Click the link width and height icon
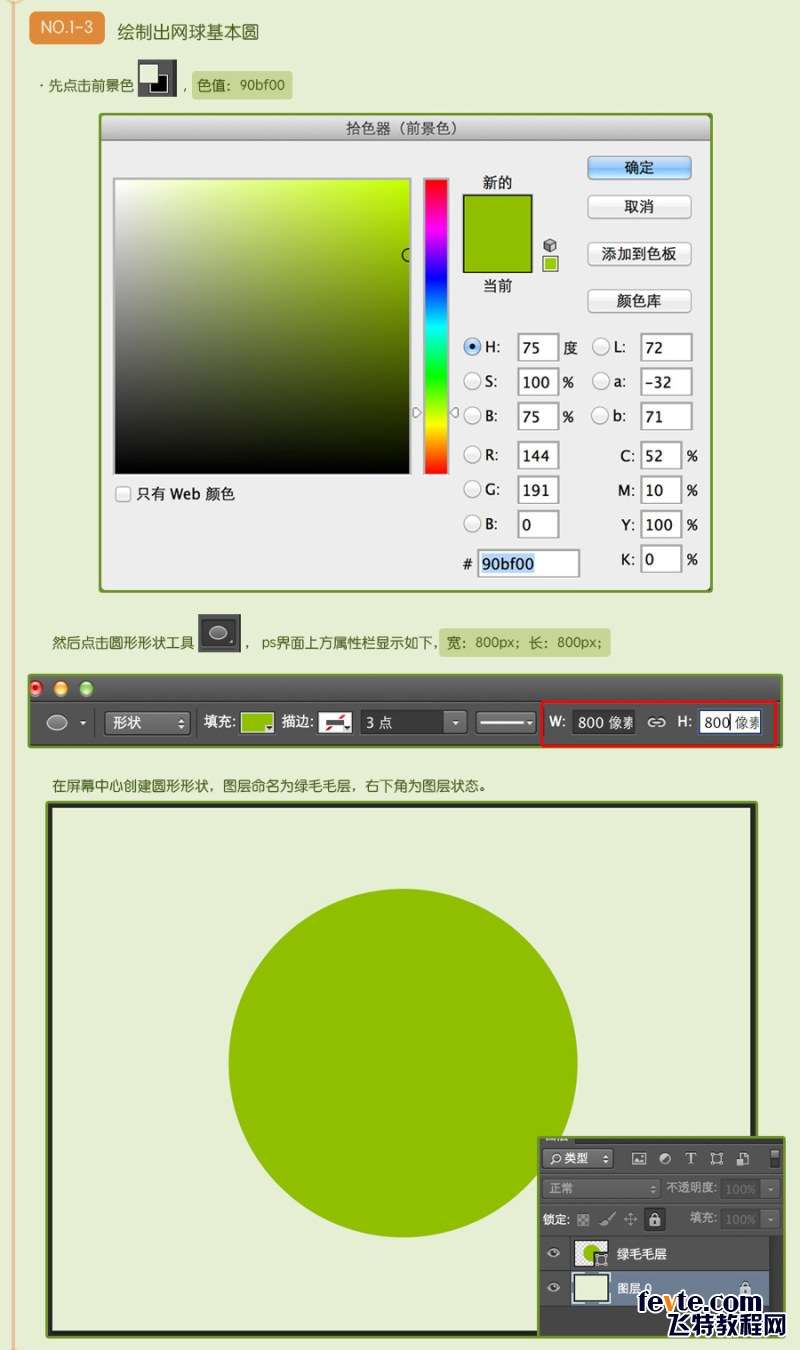This screenshot has height=1350, width=800. (x=656, y=722)
